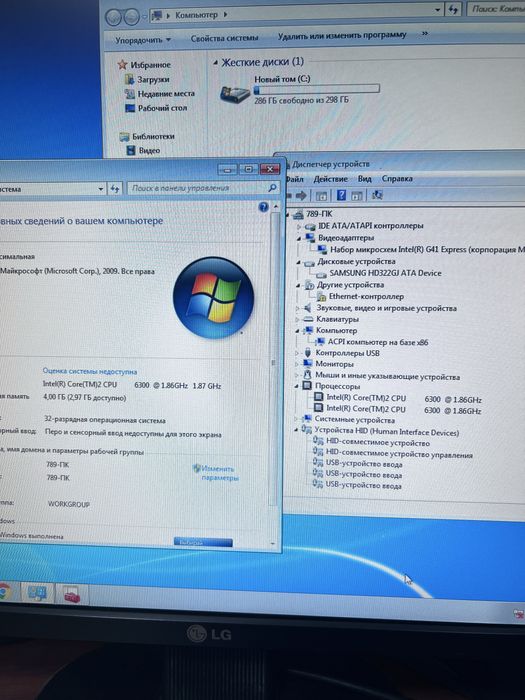Open the Справка menu

point(397,179)
